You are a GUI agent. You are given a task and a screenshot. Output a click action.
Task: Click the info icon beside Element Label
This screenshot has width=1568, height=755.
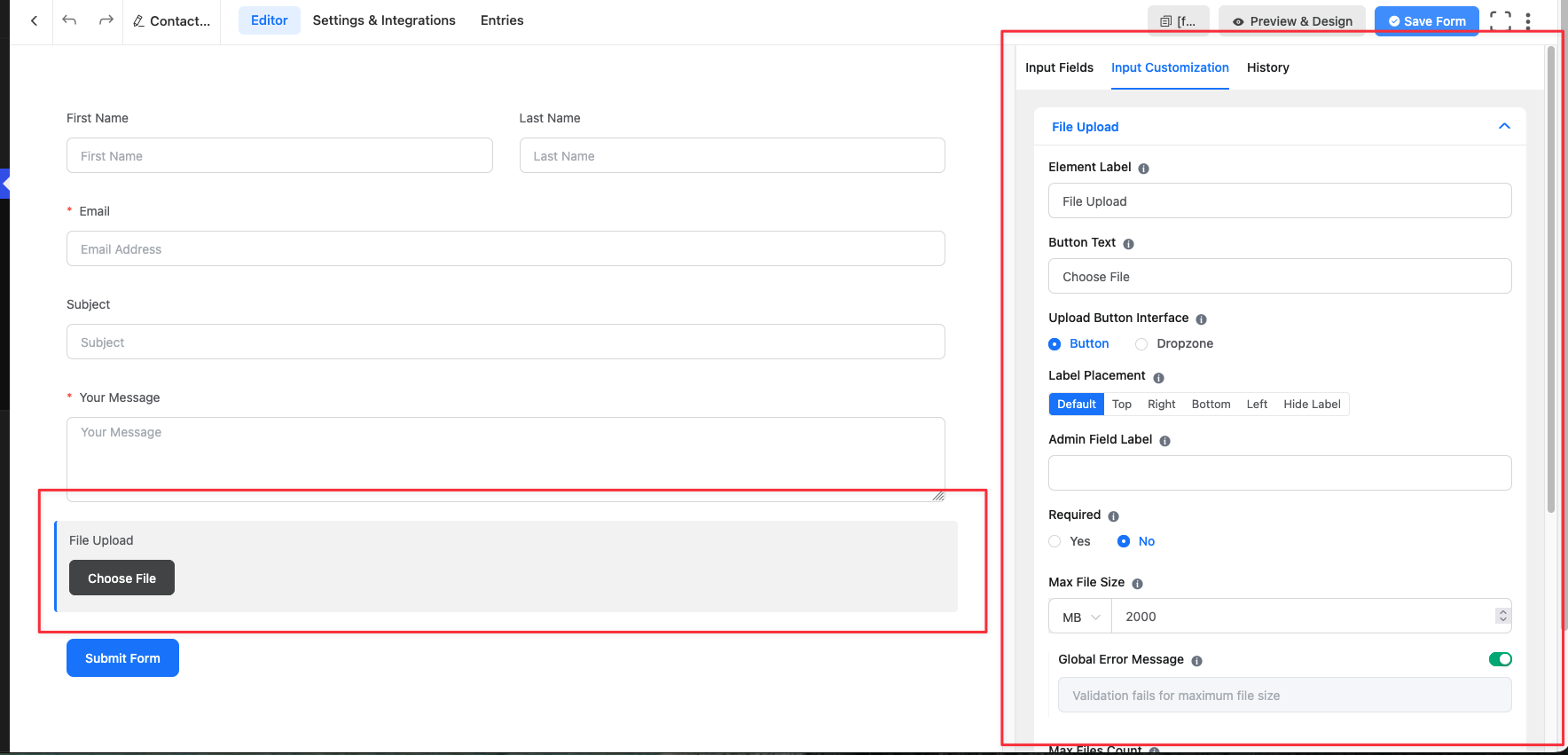[1143, 169]
